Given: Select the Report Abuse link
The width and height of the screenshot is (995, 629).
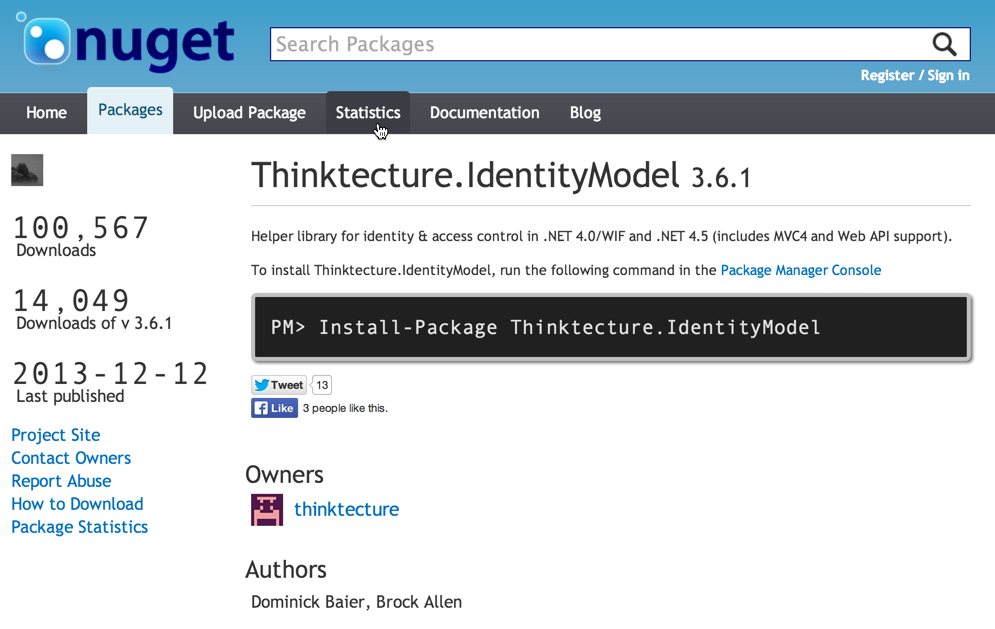Looking at the screenshot, I should tap(61, 481).
